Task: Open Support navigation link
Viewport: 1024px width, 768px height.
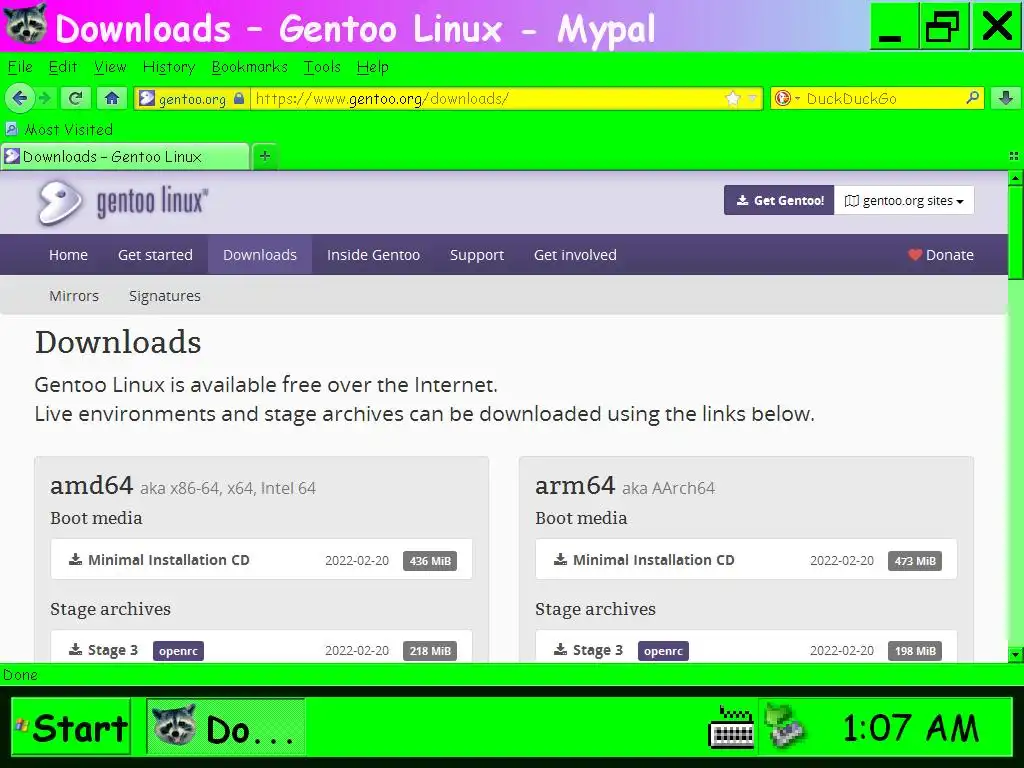Action: tap(477, 255)
